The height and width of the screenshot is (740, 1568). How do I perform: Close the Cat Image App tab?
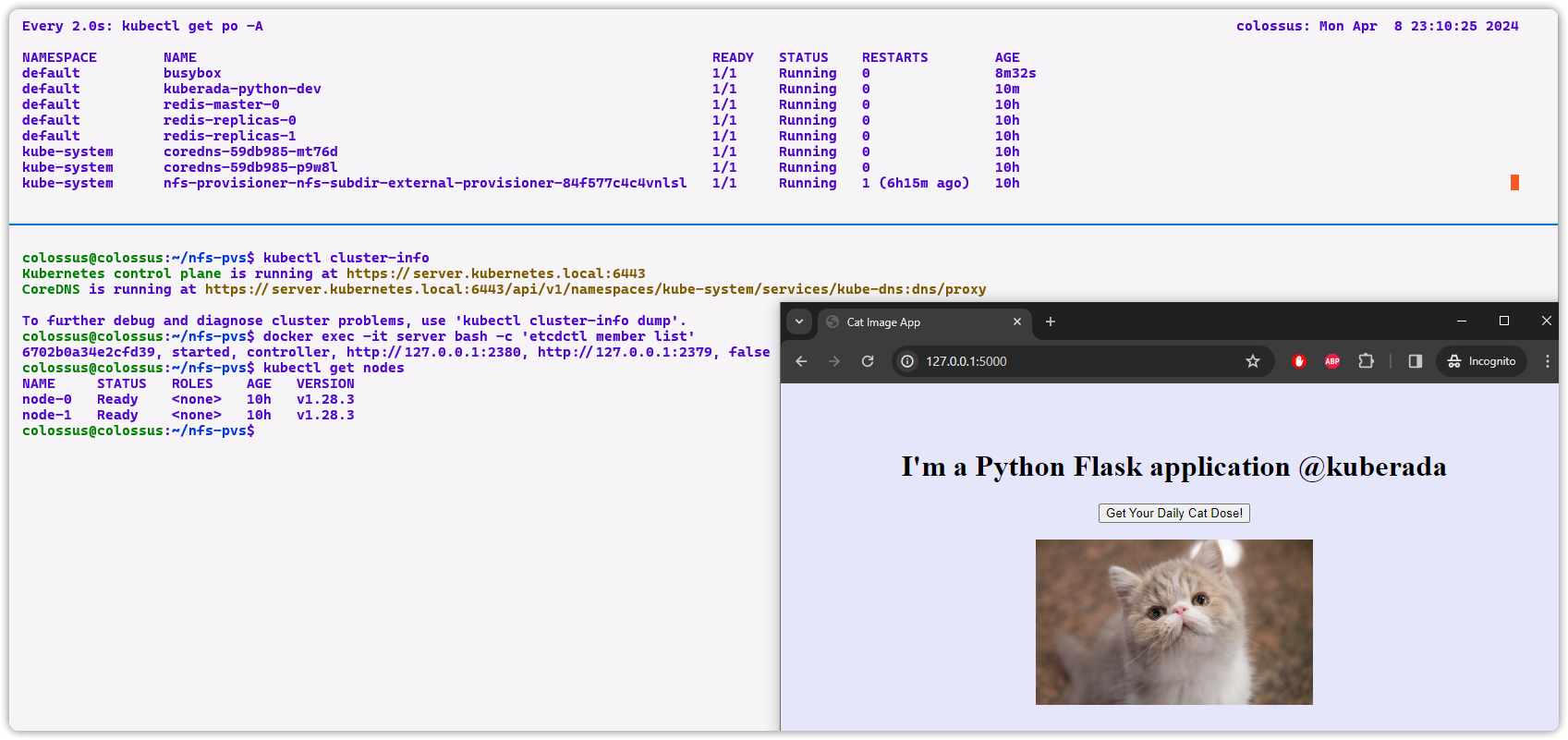pyautogui.click(x=1016, y=321)
